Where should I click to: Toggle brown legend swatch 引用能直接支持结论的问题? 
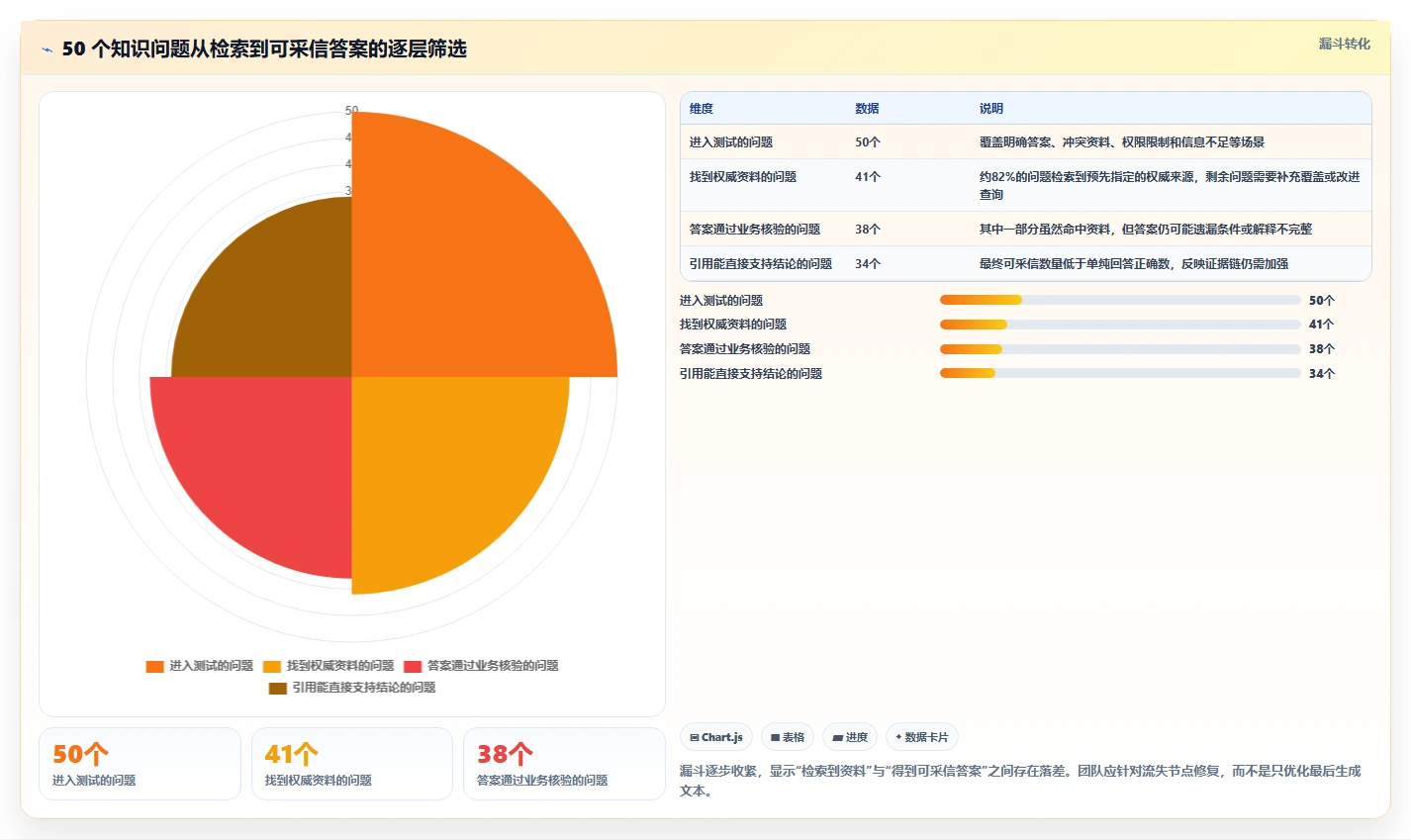point(278,688)
